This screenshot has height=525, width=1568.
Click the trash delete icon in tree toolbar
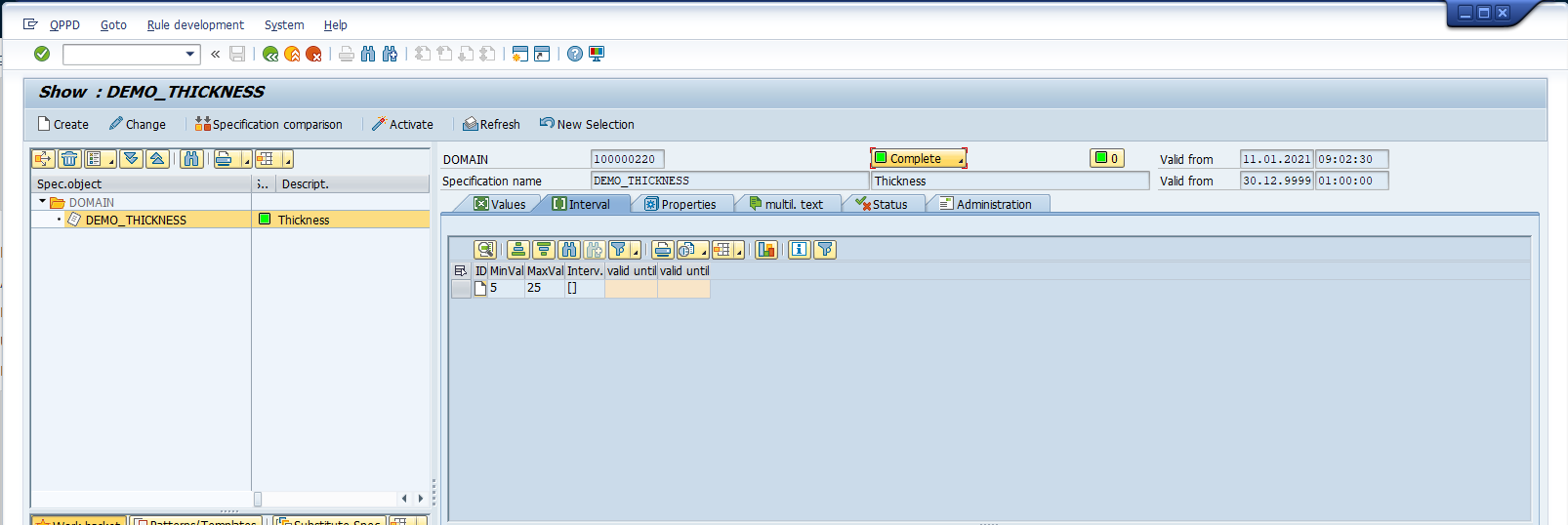pyautogui.click(x=69, y=159)
